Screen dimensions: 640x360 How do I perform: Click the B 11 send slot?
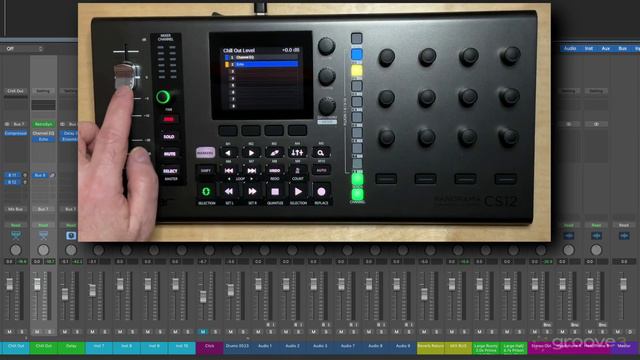tap(12, 175)
